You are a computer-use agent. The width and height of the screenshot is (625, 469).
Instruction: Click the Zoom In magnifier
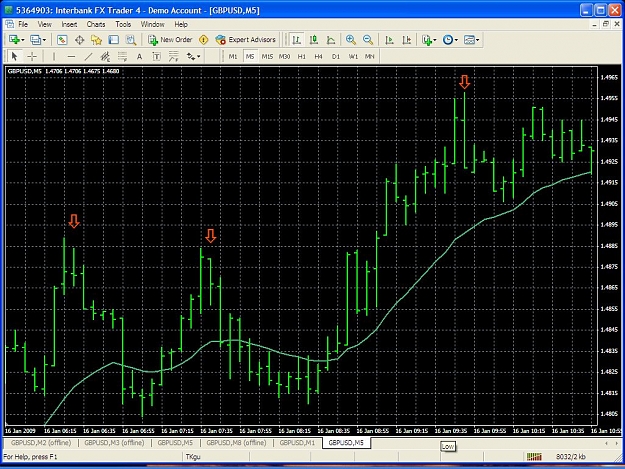(351, 39)
